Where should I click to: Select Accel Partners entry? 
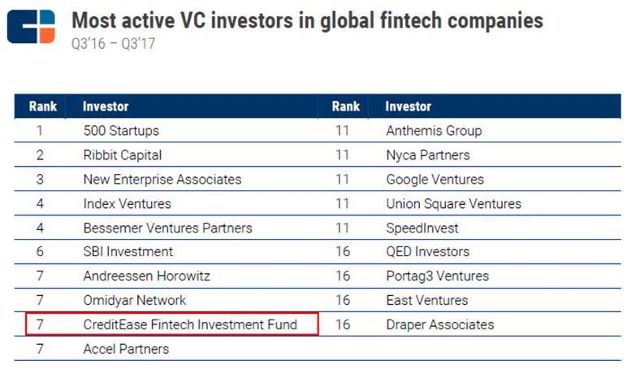tap(126, 349)
